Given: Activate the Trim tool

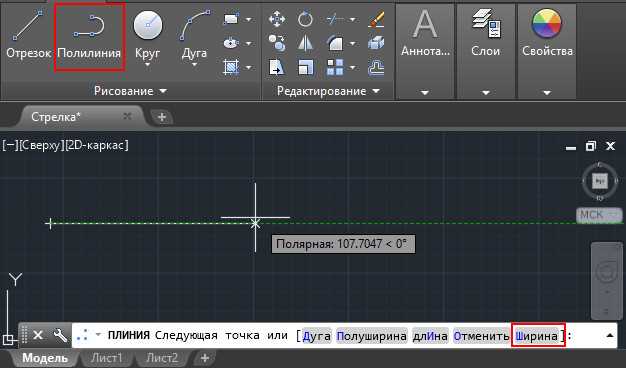Looking at the screenshot, I should (x=335, y=19).
